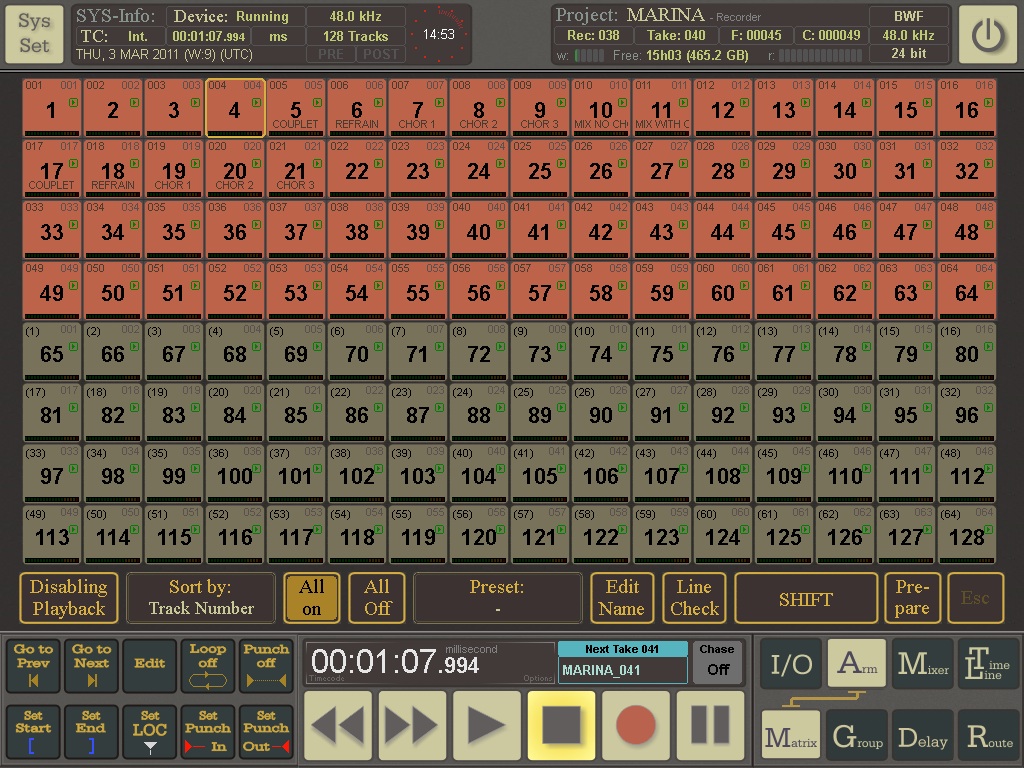Switch to the Route page
The width and height of the screenshot is (1024, 768).
[x=988, y=737]
